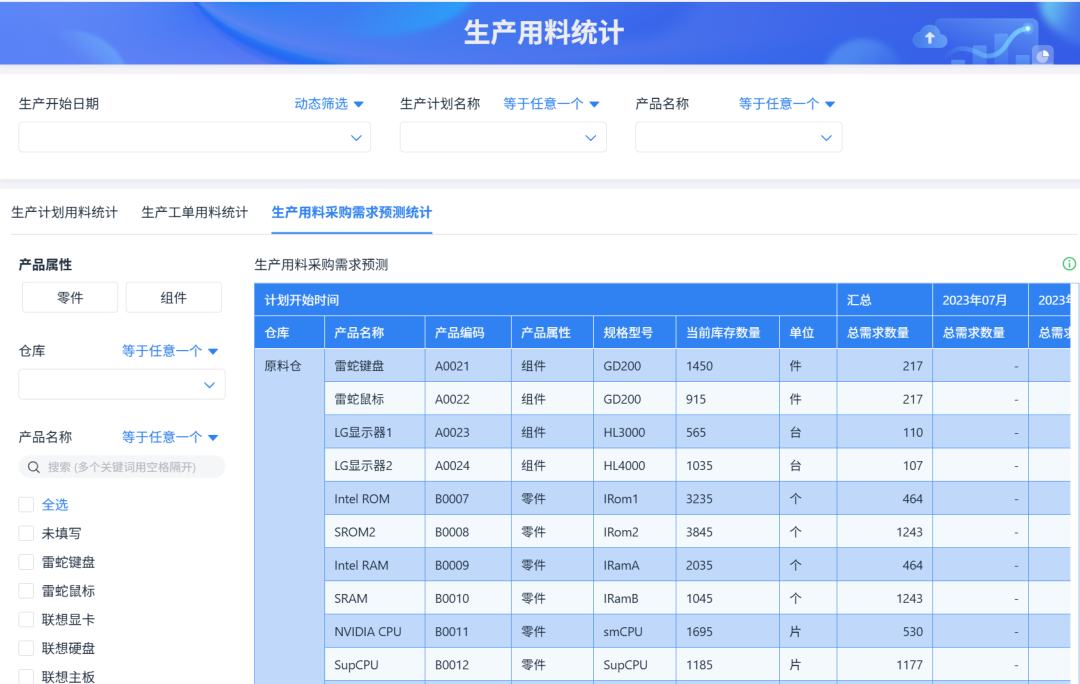Toggle the 联想显卡 checkbox
Image resolution: width=1080 pixels, height=684 pixels.
point(26,620)
